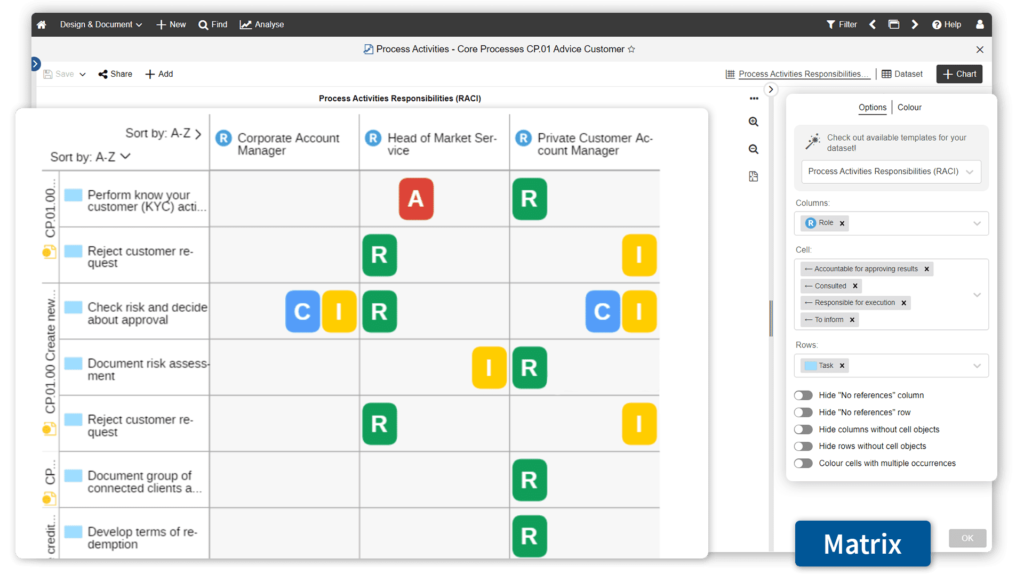Image resolution: width=1024 pixels, height=575 pixels.
Task: Click the export file icon below zoom
Action: 753,177
